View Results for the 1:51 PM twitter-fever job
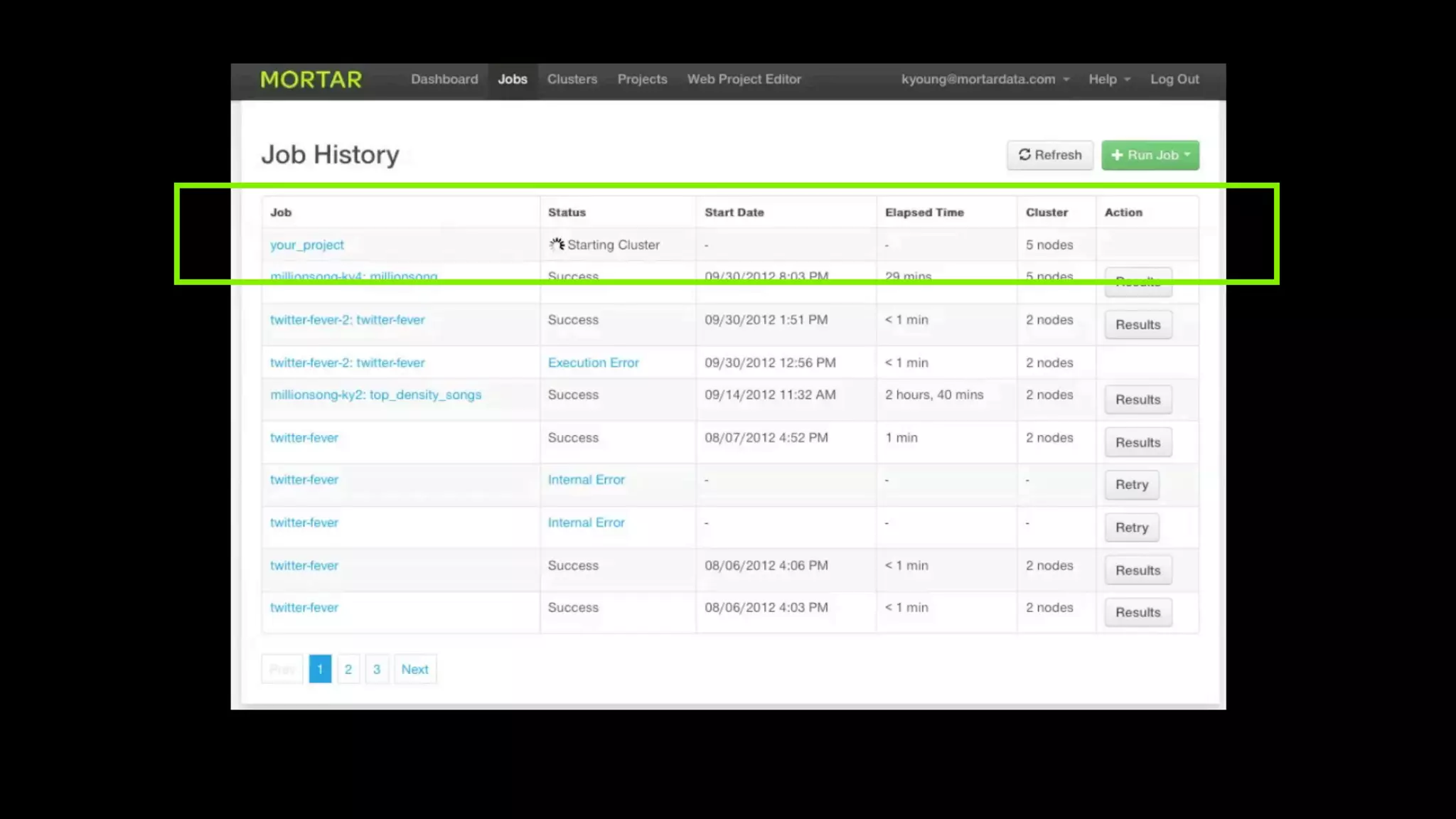 click(1137, 325)
